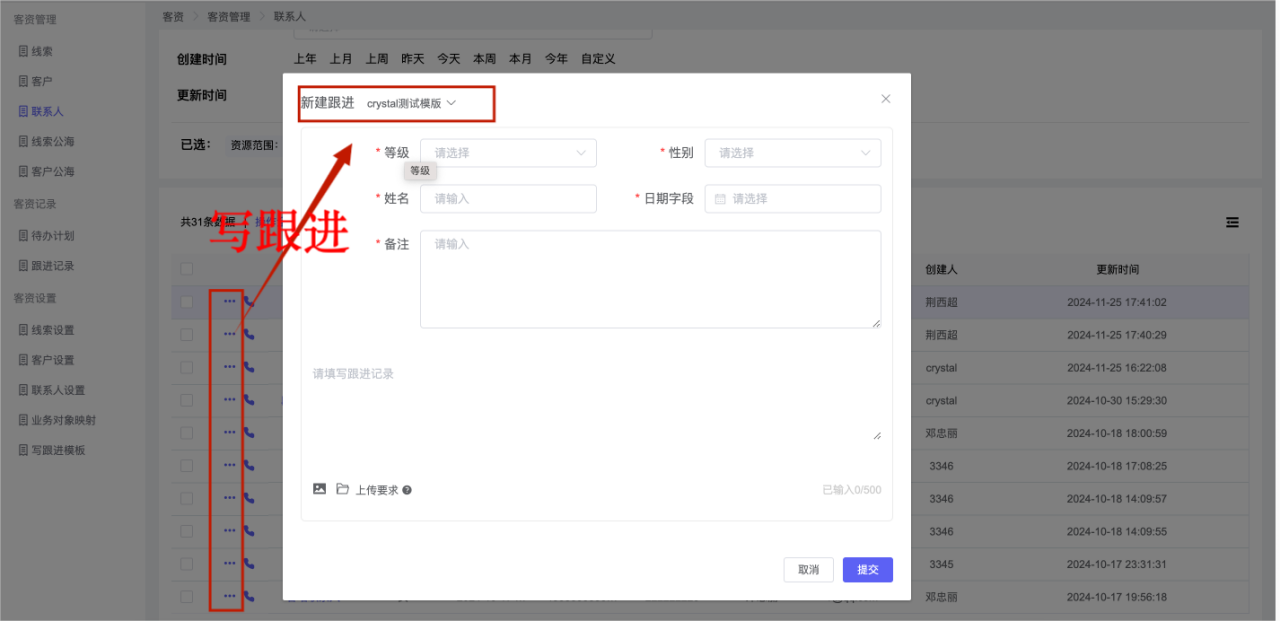Open 写跟进模板 in the sidebar
The height and width of the screenshot is (621, 1280).
tap(58, 450)
